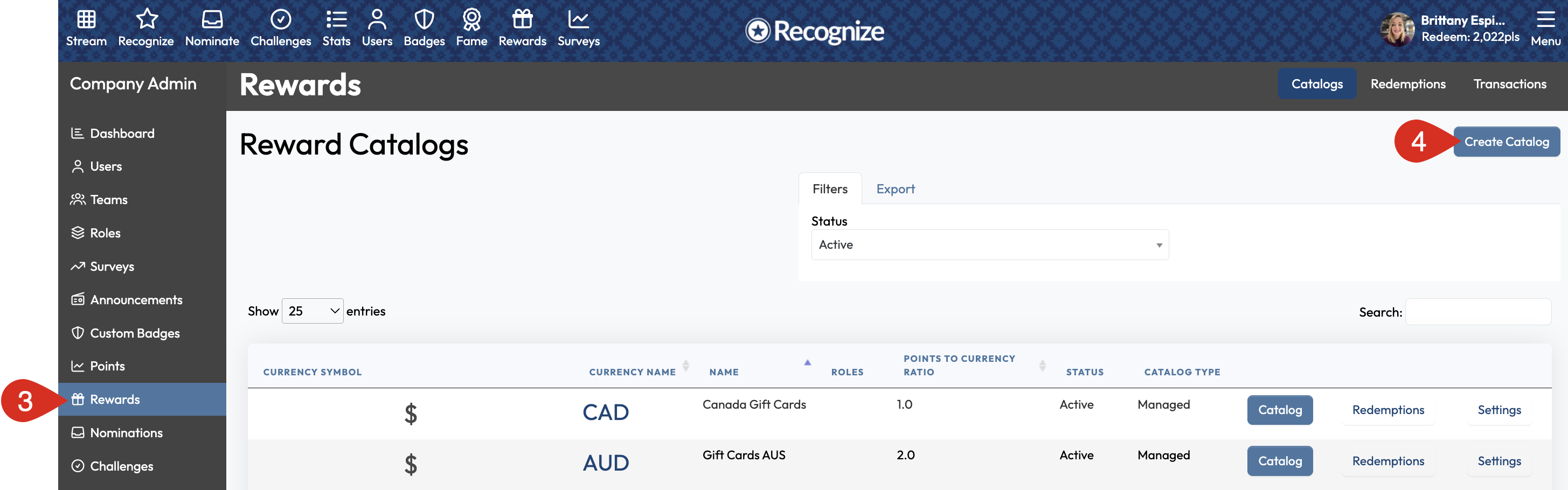
Task: Click the Create Catalog button
Action: tap(1507, 142)
